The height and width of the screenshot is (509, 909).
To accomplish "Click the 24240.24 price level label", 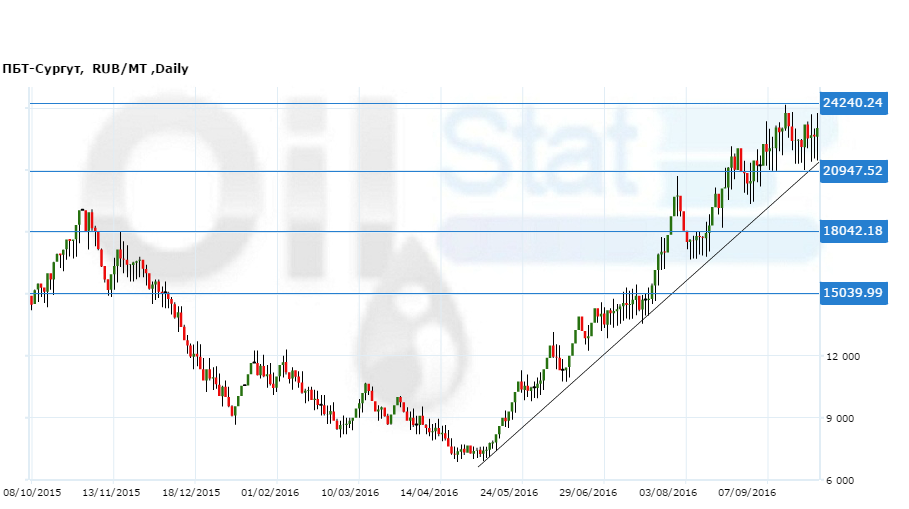I will click(853, 103).
